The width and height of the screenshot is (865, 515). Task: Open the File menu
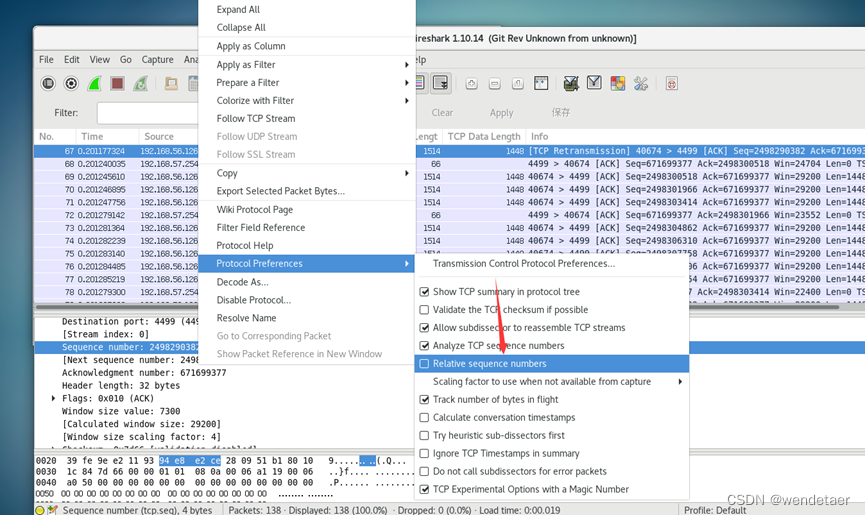tap(46, 60)
